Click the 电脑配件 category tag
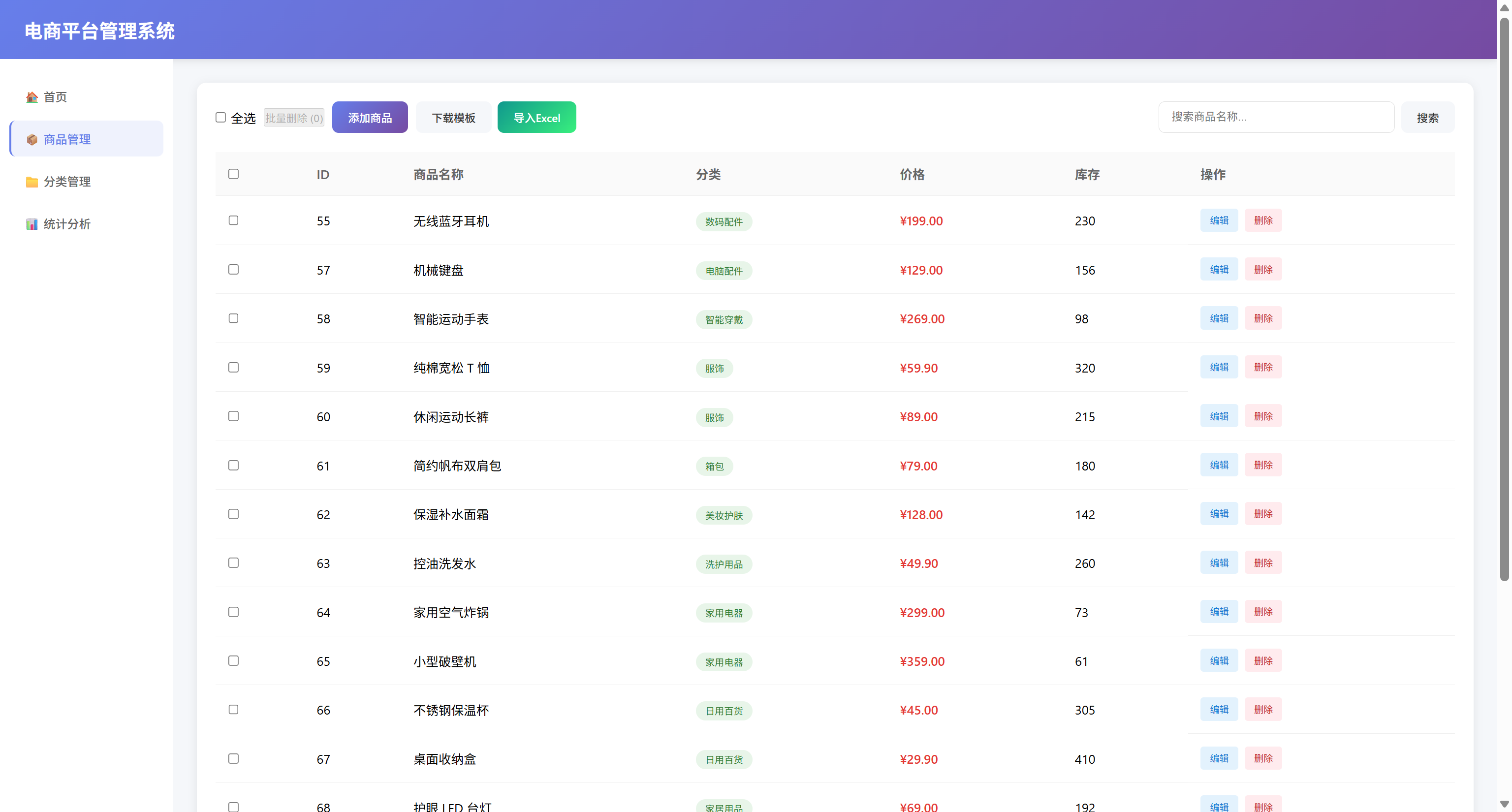 pyautogui.click(x=724, y=271)
